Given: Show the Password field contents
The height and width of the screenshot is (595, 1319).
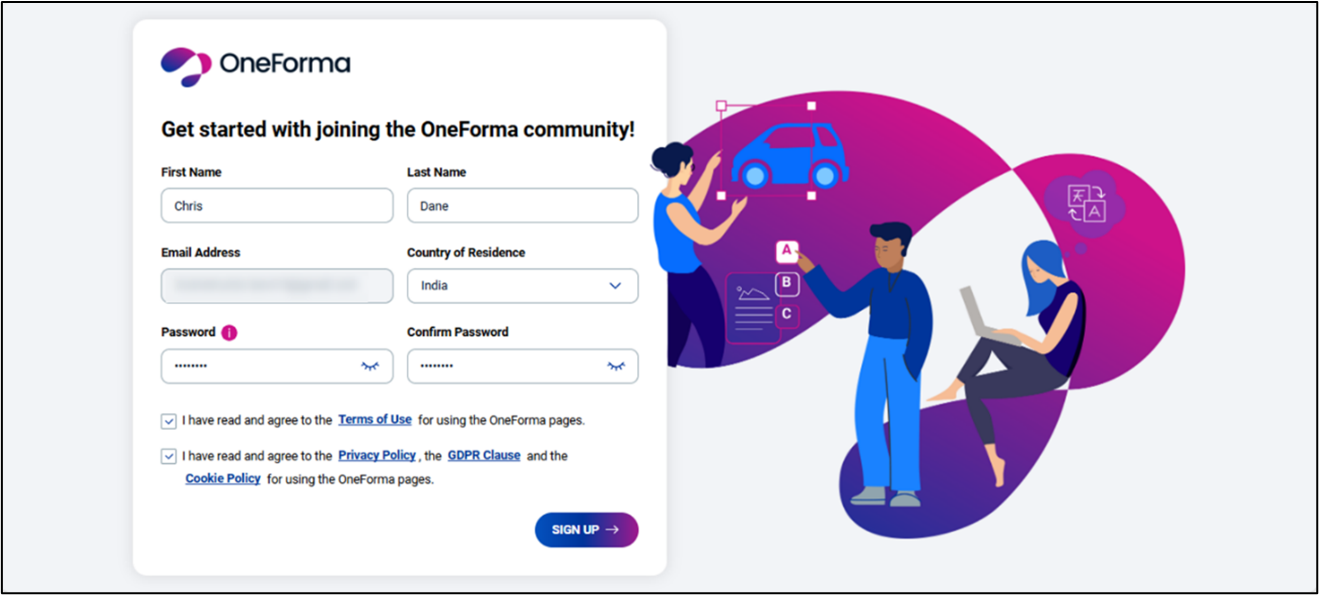Looking at the screenshot, I should 370,366.
